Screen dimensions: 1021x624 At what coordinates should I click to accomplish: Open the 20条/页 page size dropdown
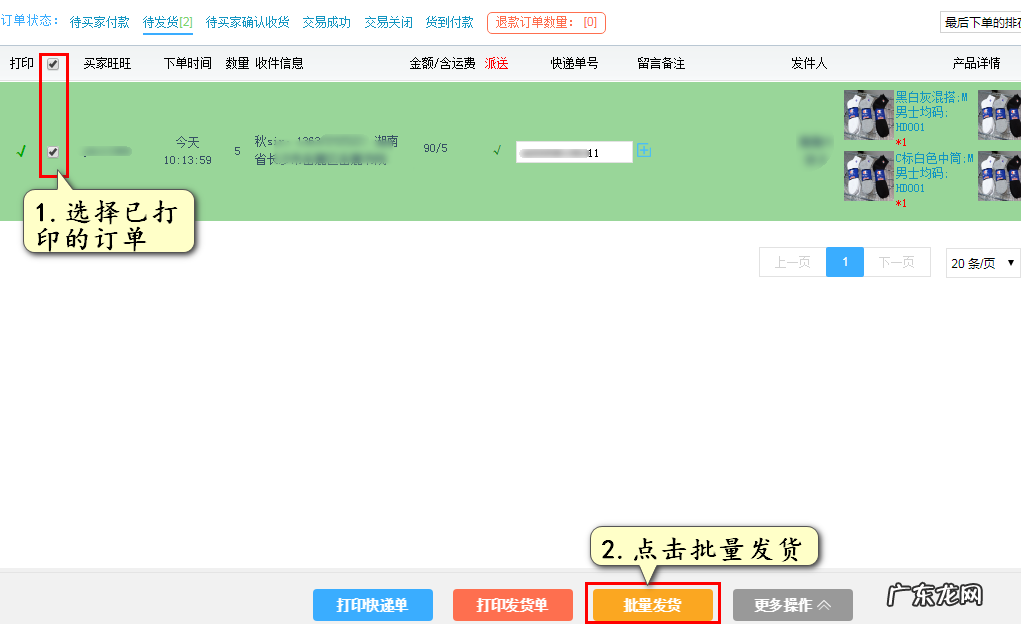point(984,262)
